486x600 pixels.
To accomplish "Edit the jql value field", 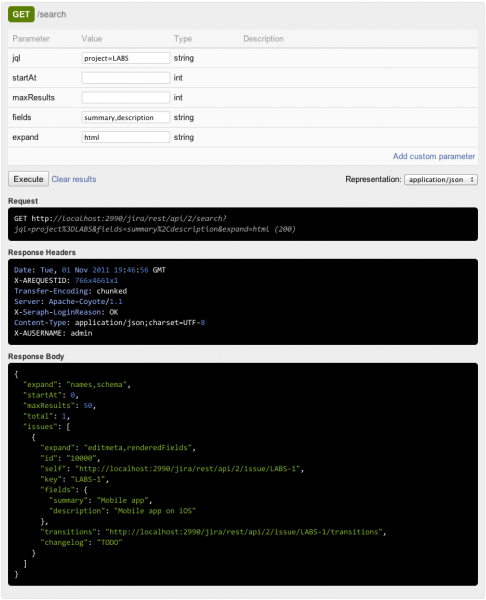I will 126,58.
